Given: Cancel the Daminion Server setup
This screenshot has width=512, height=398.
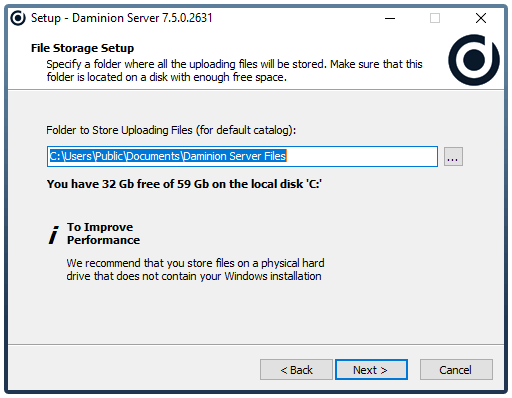Looking at the screenshot, I should click(456, 369).
